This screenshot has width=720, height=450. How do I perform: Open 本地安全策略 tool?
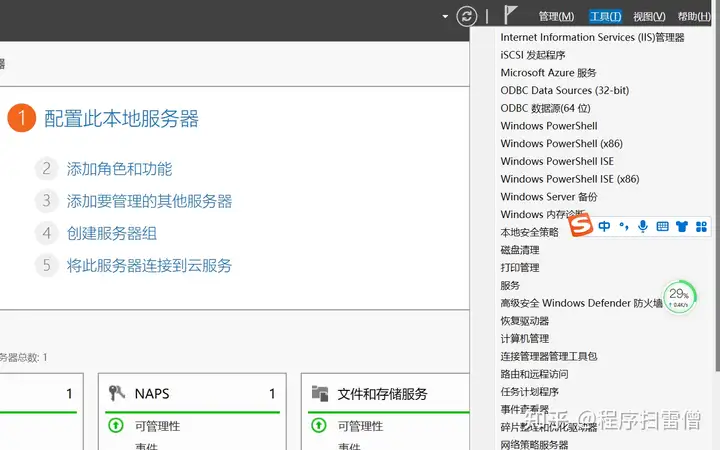point(529,232)
